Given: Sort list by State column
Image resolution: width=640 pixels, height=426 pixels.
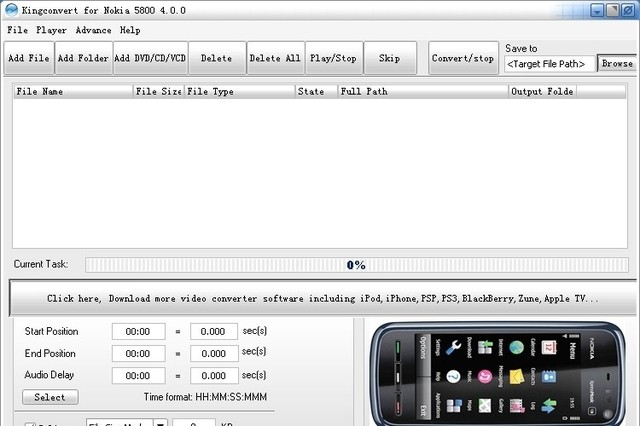Looking at the screenshot, I should click(316, 91).
